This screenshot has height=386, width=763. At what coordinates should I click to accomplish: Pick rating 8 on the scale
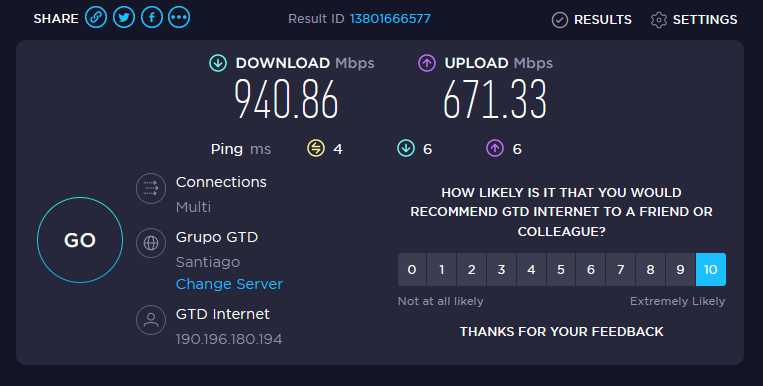(x=650, y=269)
